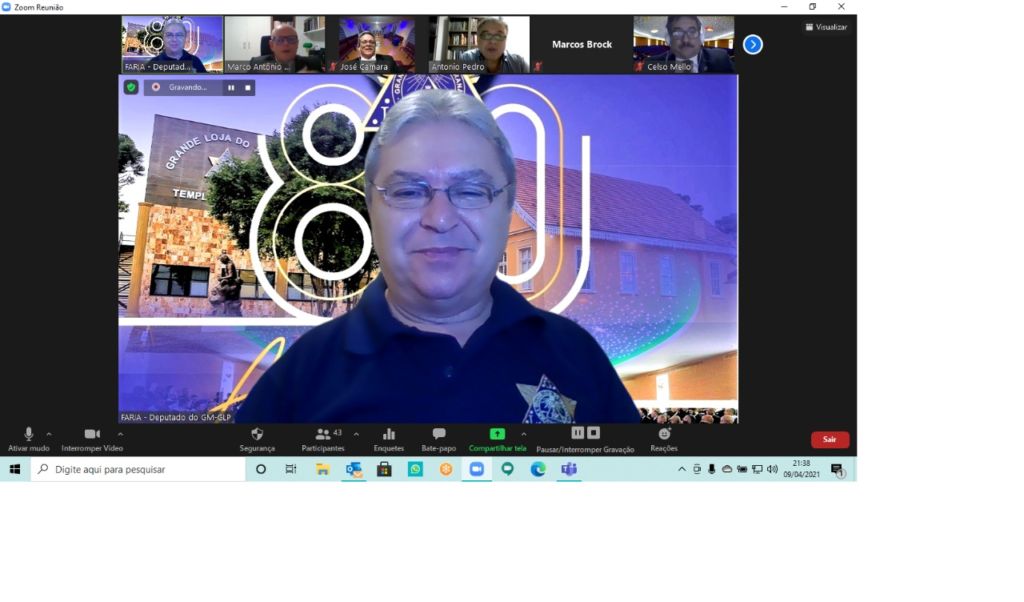Click the microphone tray icon
Image resolution: width=1024 pixels, height=602 pixels.
tap(712, 469)
